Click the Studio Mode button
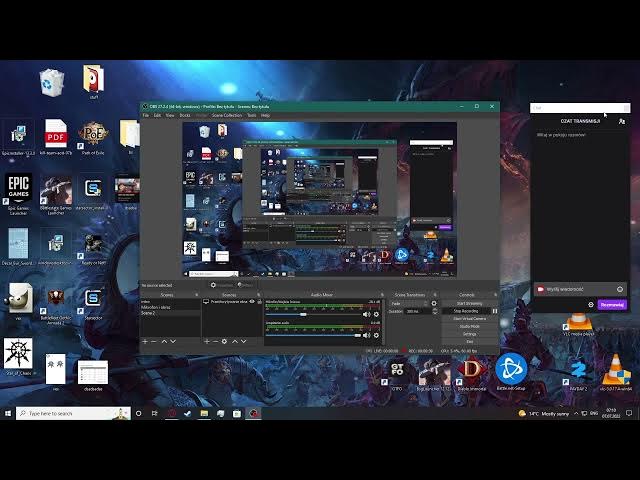This screenshot has height=480, width=640. 469,327
